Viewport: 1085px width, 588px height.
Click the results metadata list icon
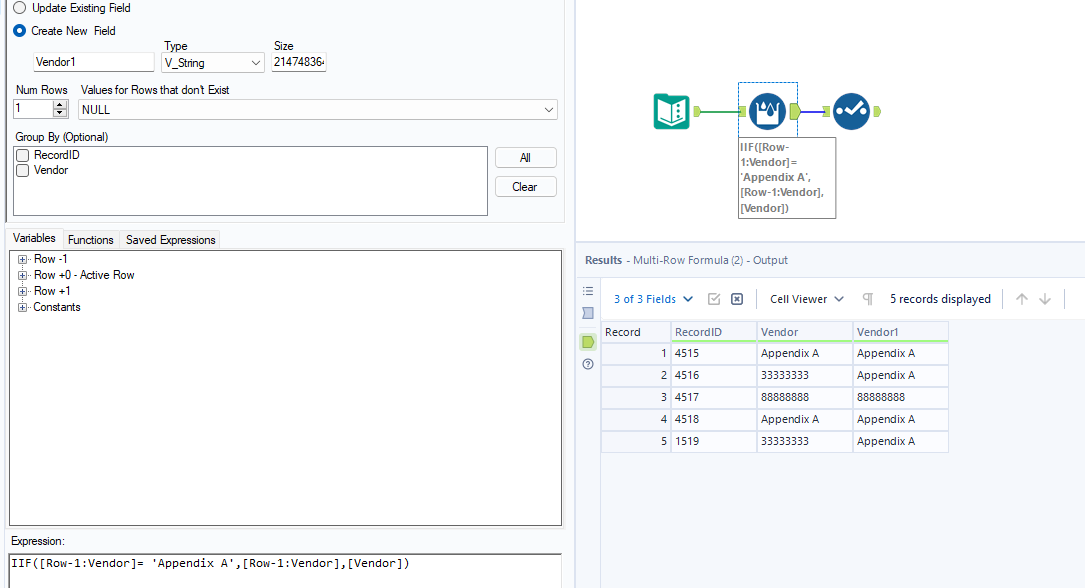(x=588, y=291)
